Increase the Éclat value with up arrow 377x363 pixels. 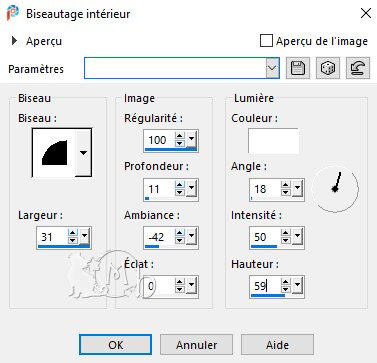(180, 282)
